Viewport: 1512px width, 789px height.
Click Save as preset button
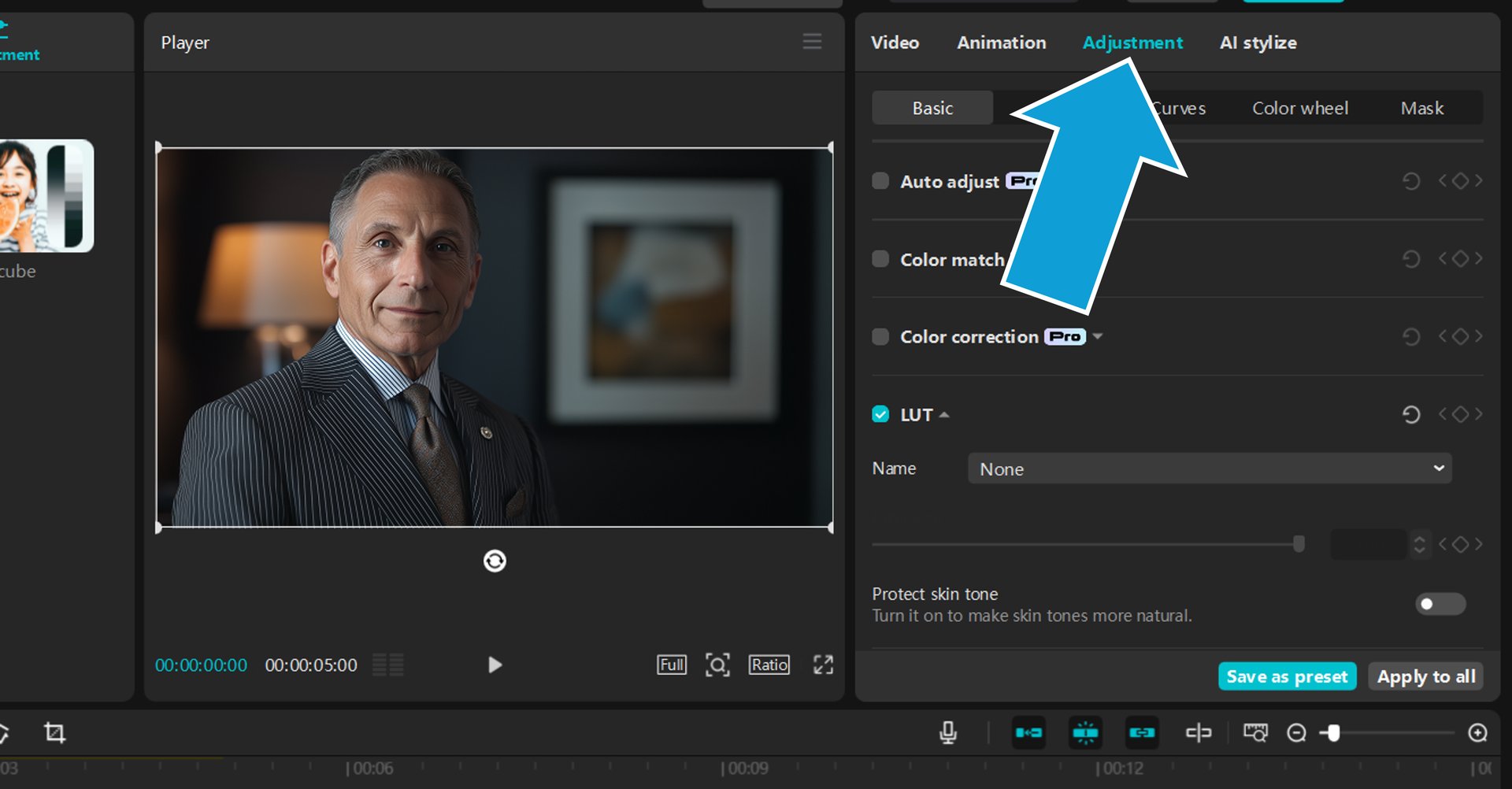click(x=1287, y=676)
